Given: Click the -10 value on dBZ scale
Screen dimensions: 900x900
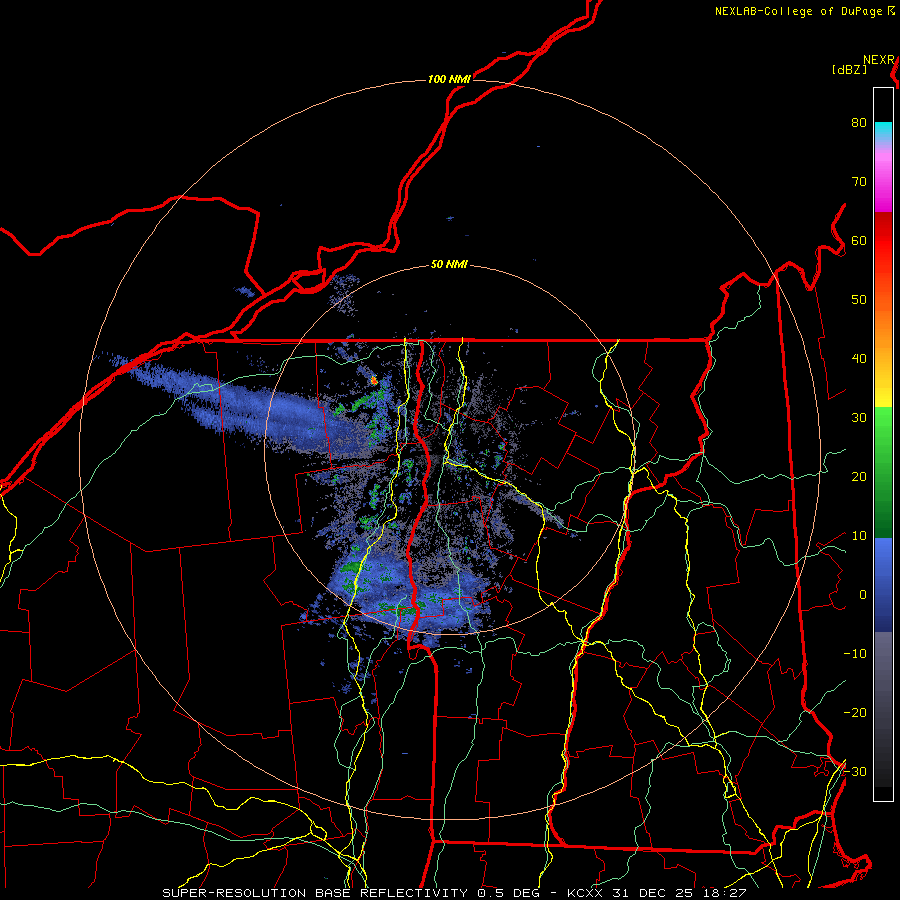Looking at the screenshot, I should pyautogui.click(x=855, y=654).
